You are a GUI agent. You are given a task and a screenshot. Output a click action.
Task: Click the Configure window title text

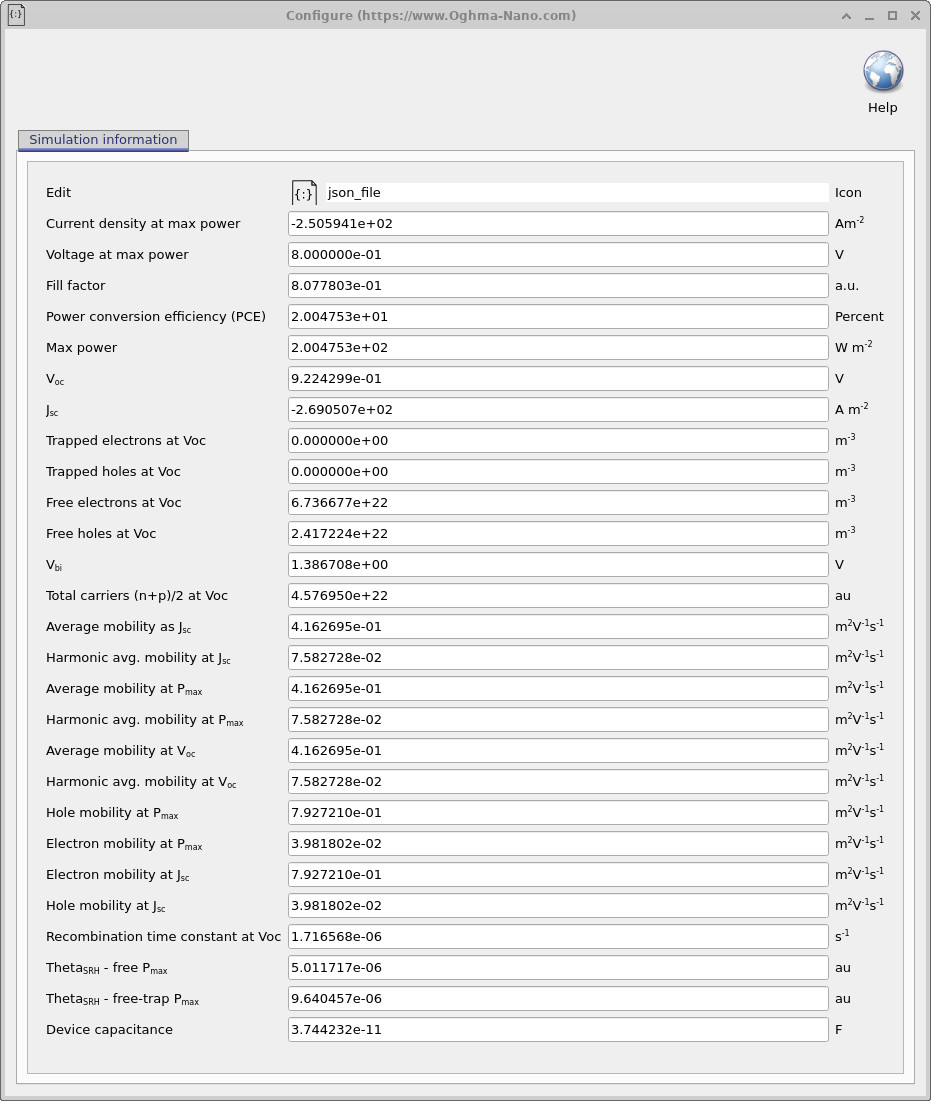coord(430,15)
